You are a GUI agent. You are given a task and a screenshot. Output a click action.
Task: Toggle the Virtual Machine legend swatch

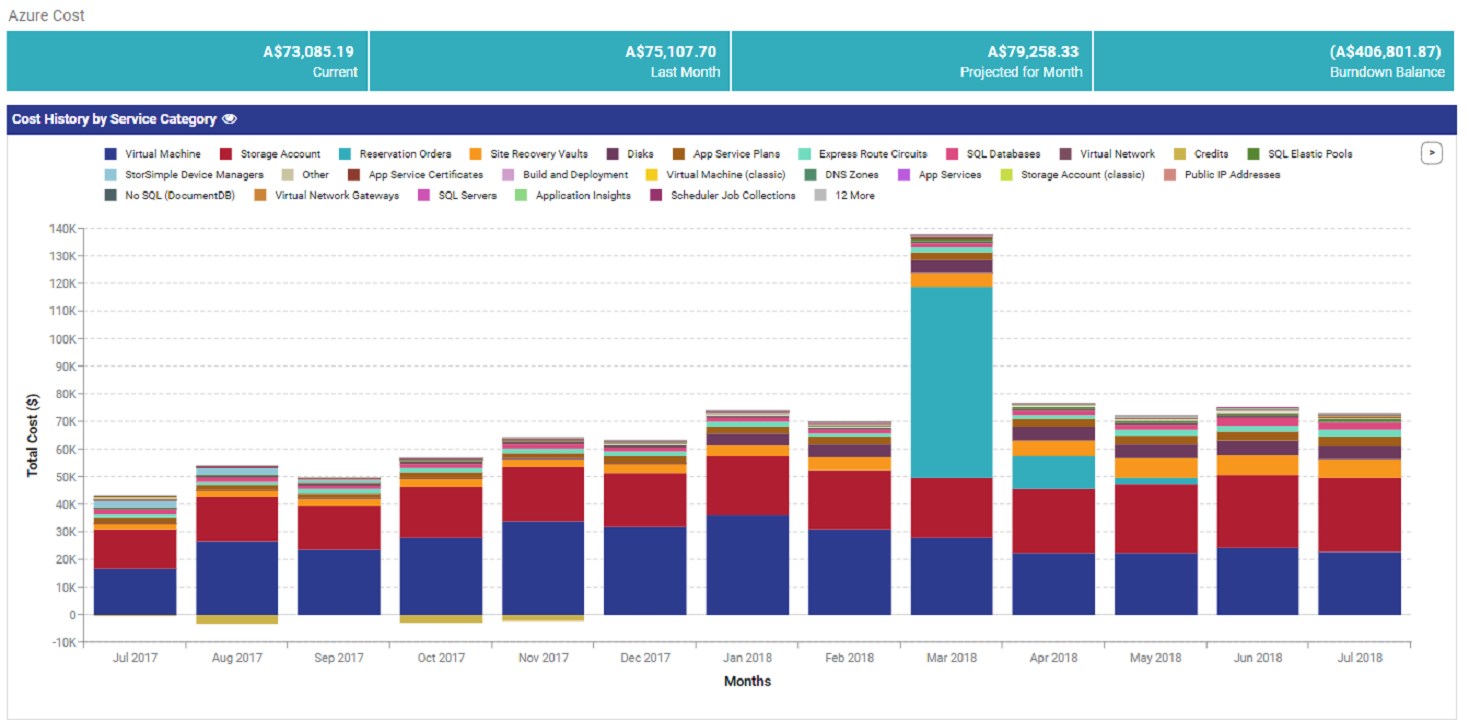[111, 154]
